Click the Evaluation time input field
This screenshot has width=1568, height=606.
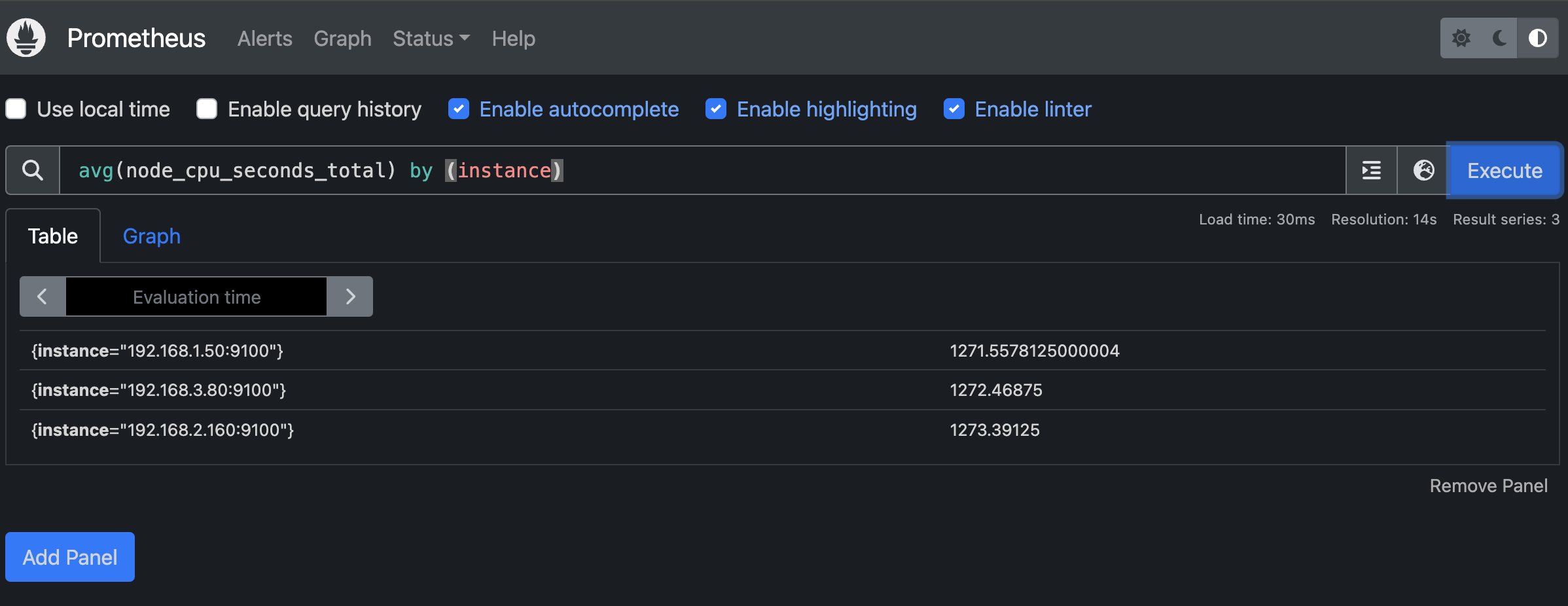(196, 296)
